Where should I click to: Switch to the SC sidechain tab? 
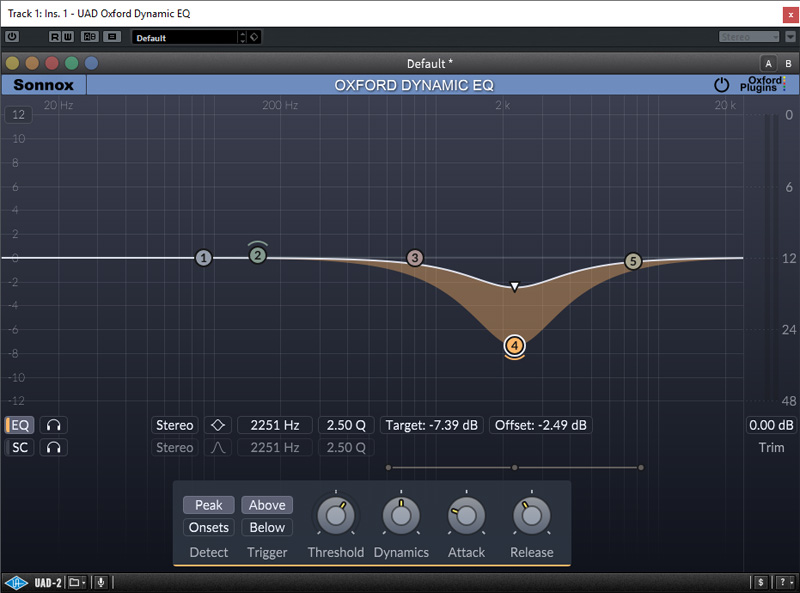20,448
